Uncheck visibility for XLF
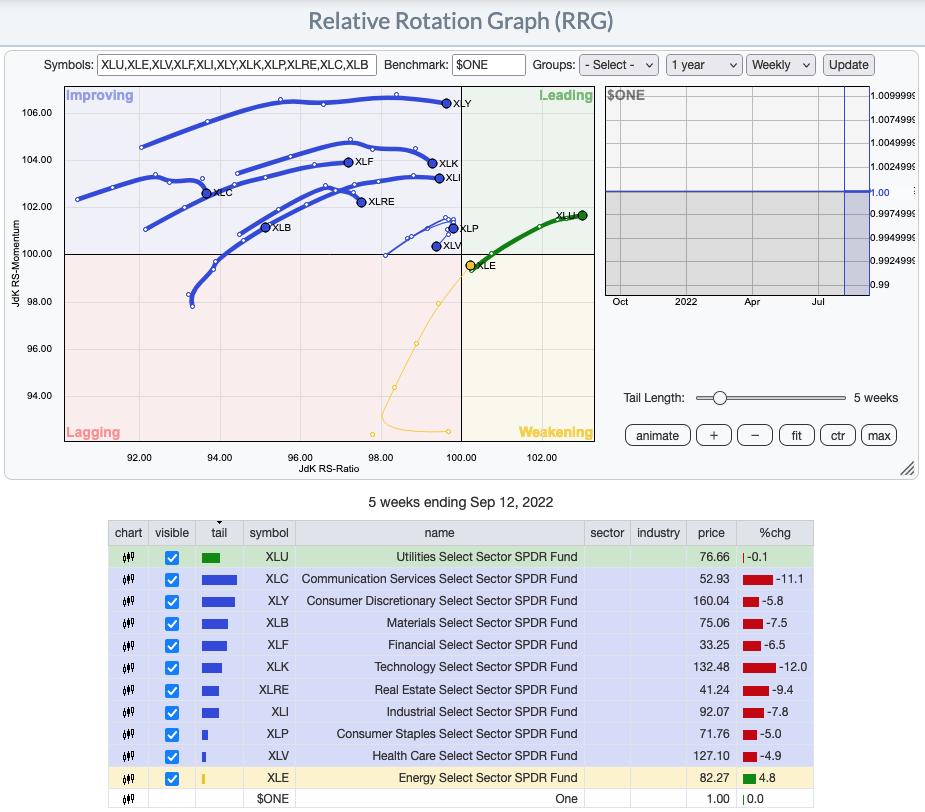 pyautogui.click(x=172, y=646)
